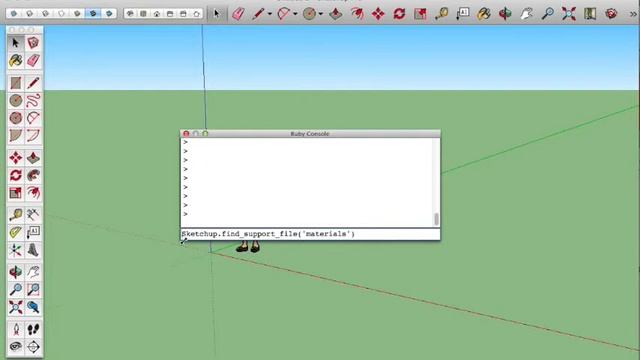
Task: Choose Make Component tool in left palette
Action: (x=33, y=43)
